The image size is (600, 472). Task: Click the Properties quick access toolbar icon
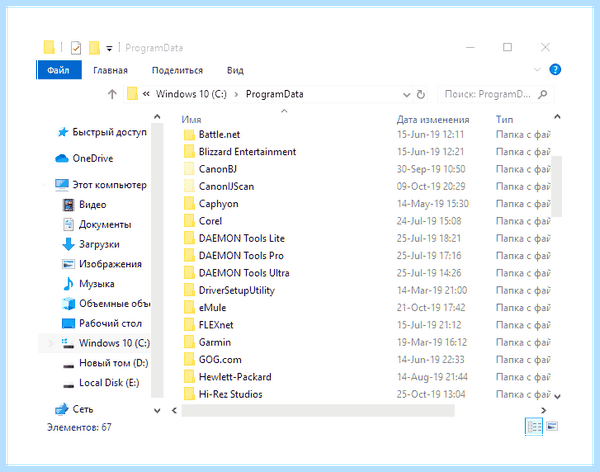(76, 48)
